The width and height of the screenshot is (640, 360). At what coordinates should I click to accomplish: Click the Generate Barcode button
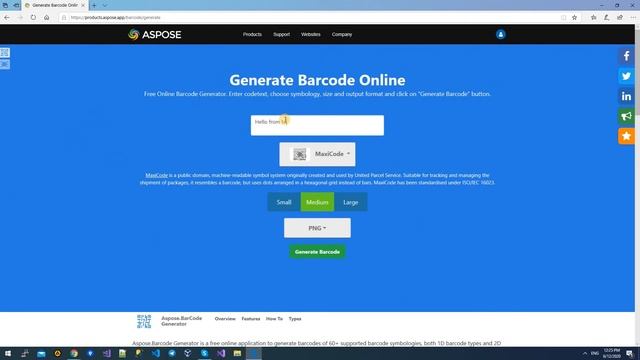click(317, 252)
